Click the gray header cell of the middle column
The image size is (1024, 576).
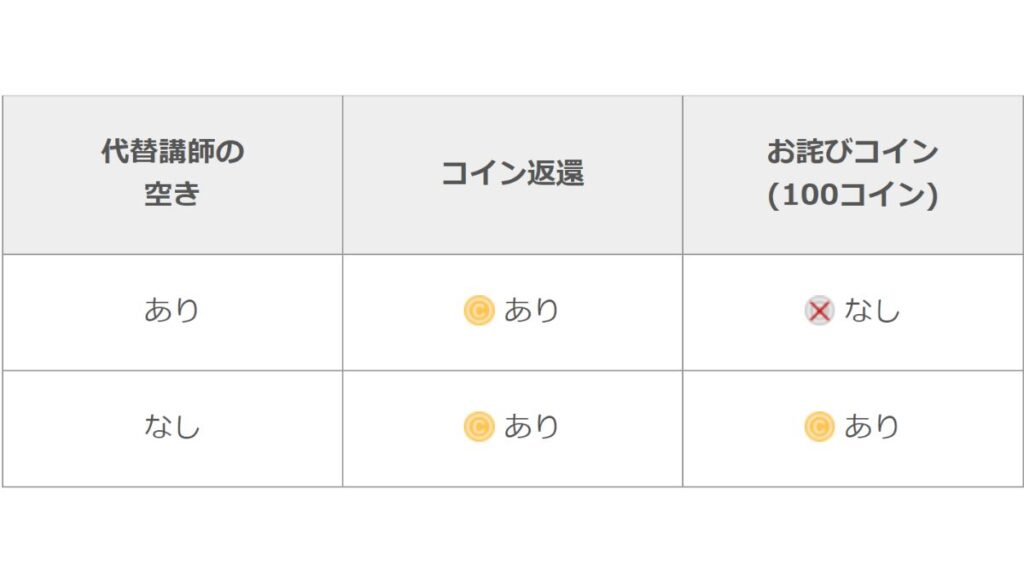(513, 175)
